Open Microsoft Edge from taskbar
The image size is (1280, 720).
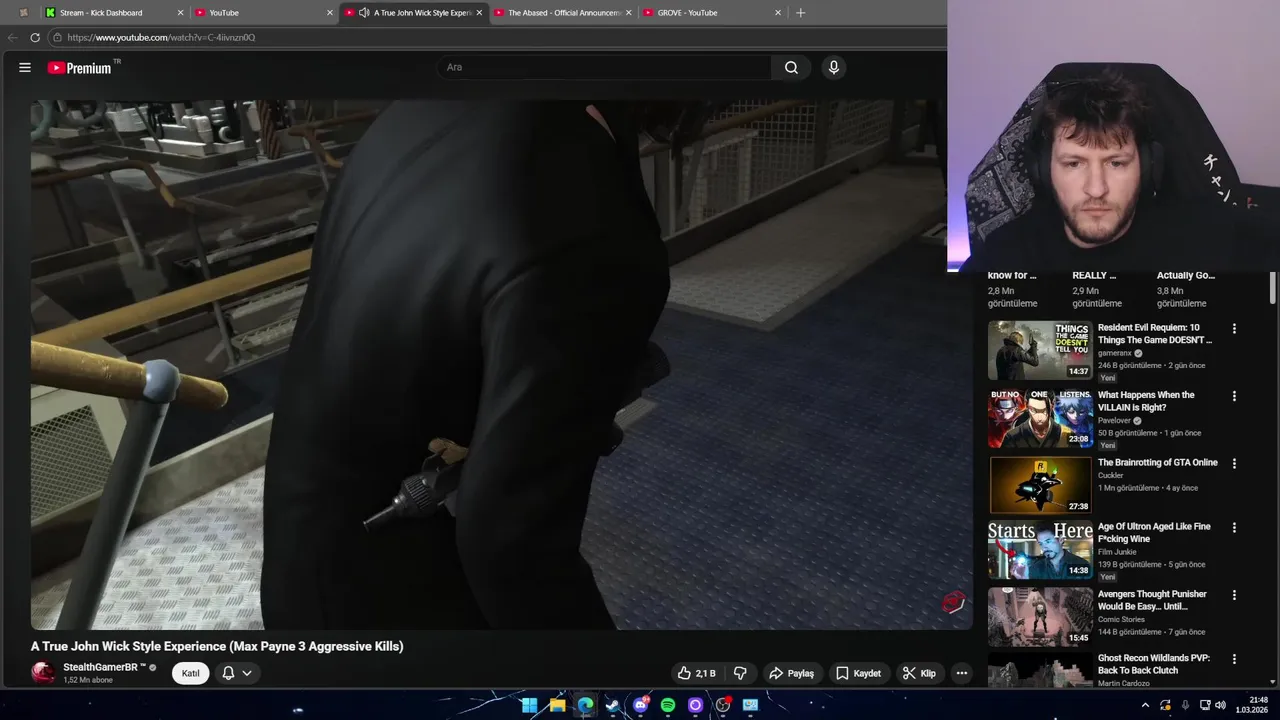coord(585,705)
